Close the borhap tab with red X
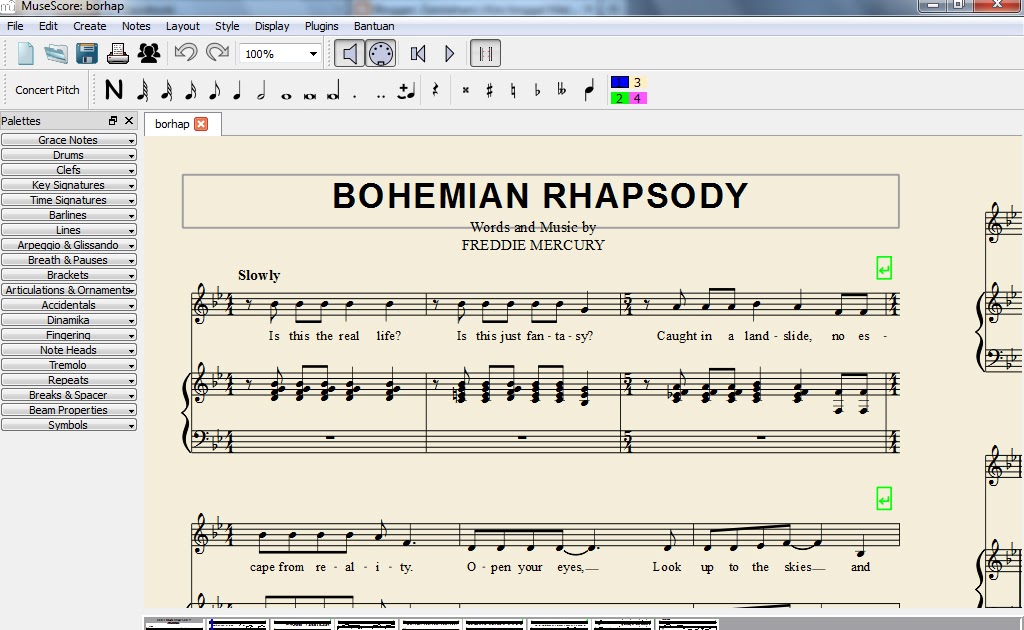Screen dimensions: 1024x630 tap(201, 124)
